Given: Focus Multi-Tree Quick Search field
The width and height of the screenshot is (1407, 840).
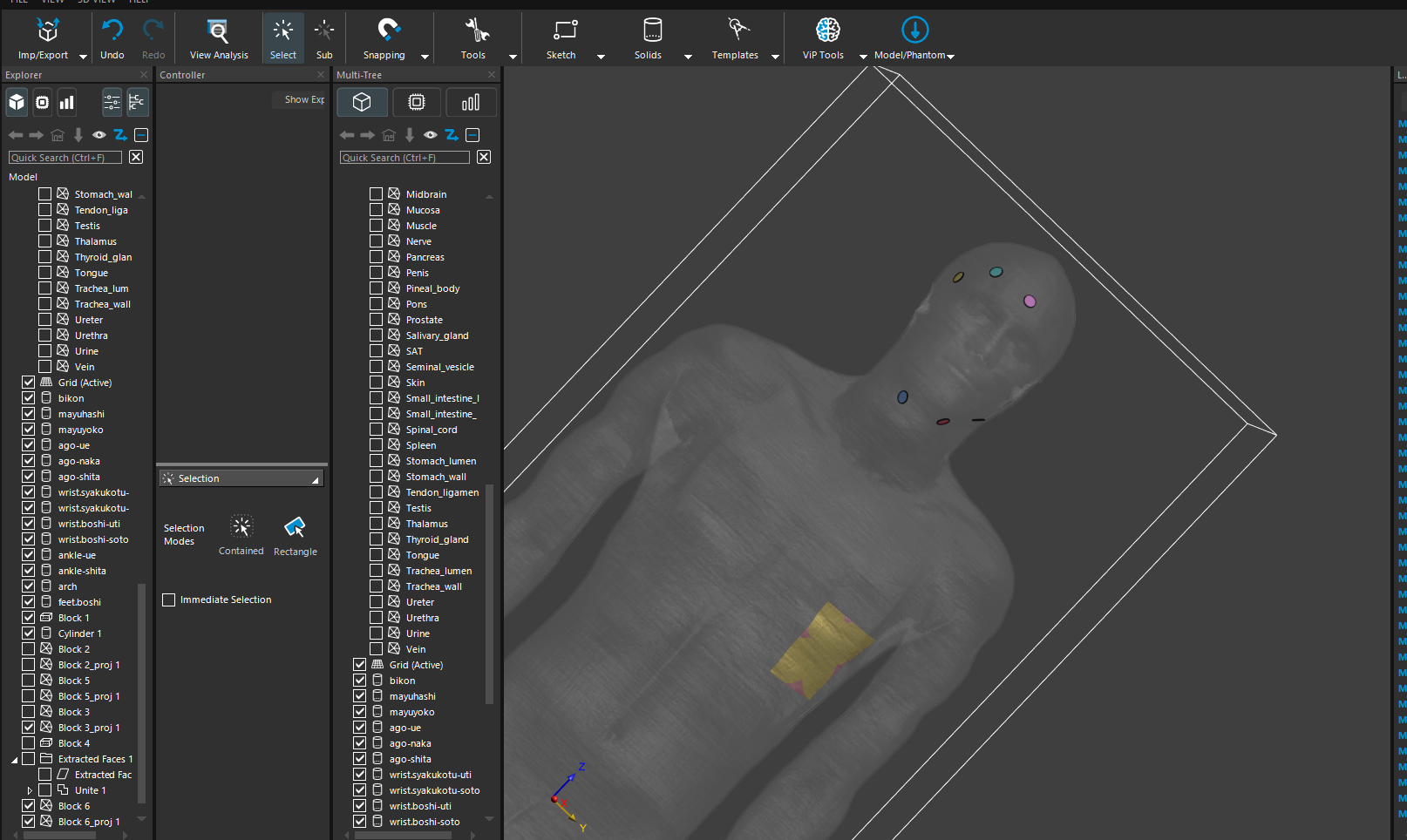Looking at the screenshot, I should 404,158.
